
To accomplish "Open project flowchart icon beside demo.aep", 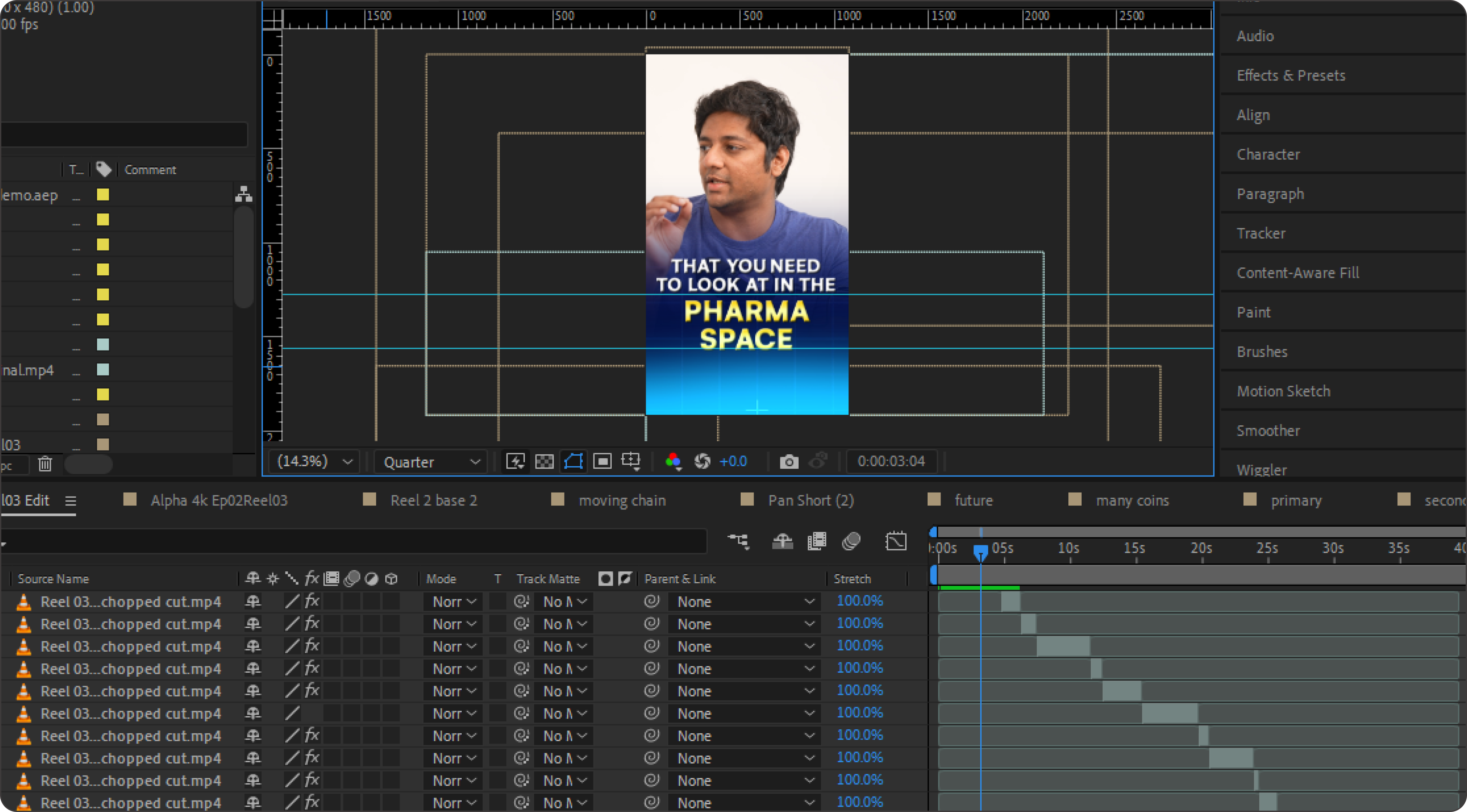I will pyautogui.click(x=244, y=195).
